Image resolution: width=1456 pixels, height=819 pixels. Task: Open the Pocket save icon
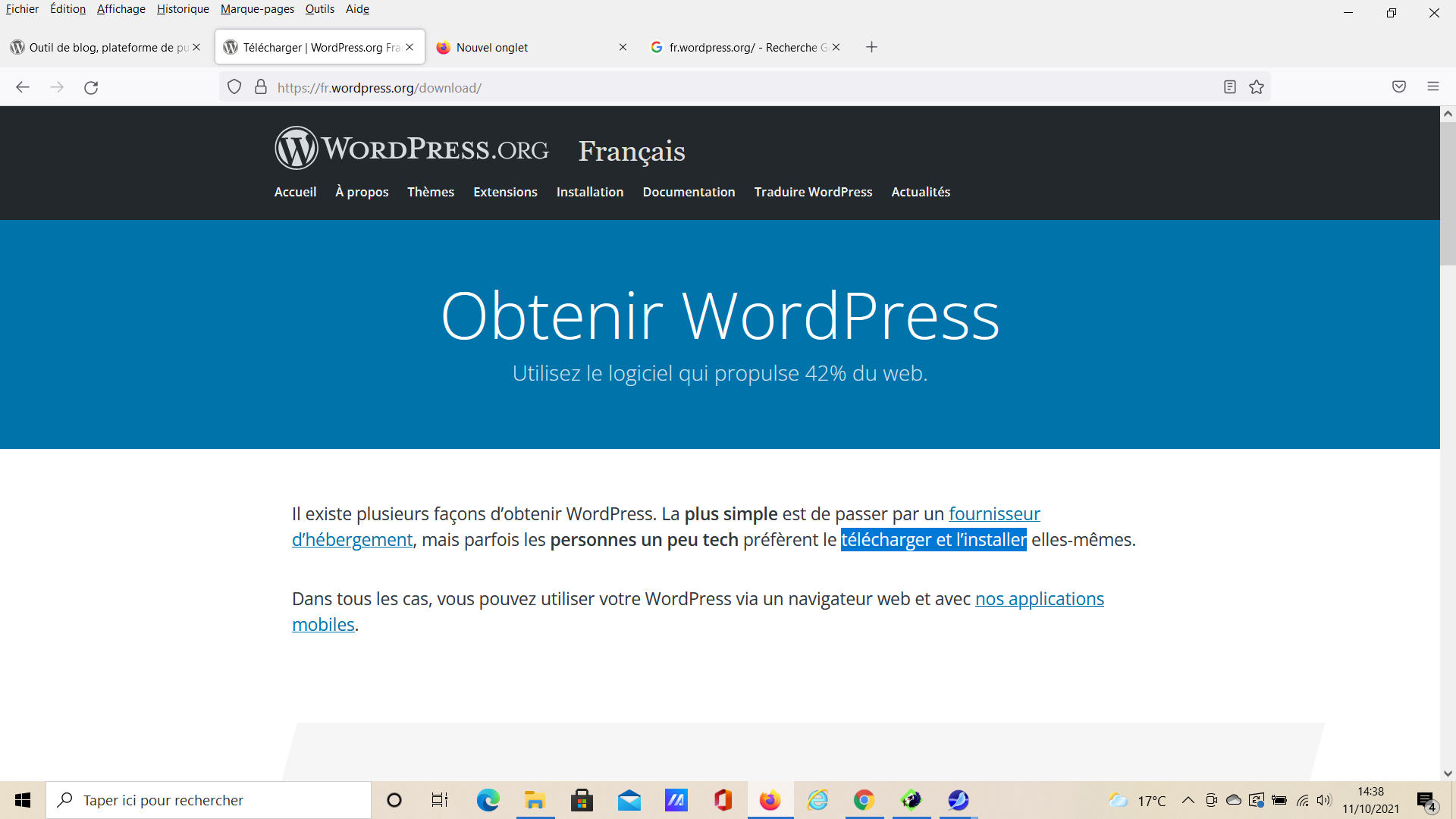1399,86
